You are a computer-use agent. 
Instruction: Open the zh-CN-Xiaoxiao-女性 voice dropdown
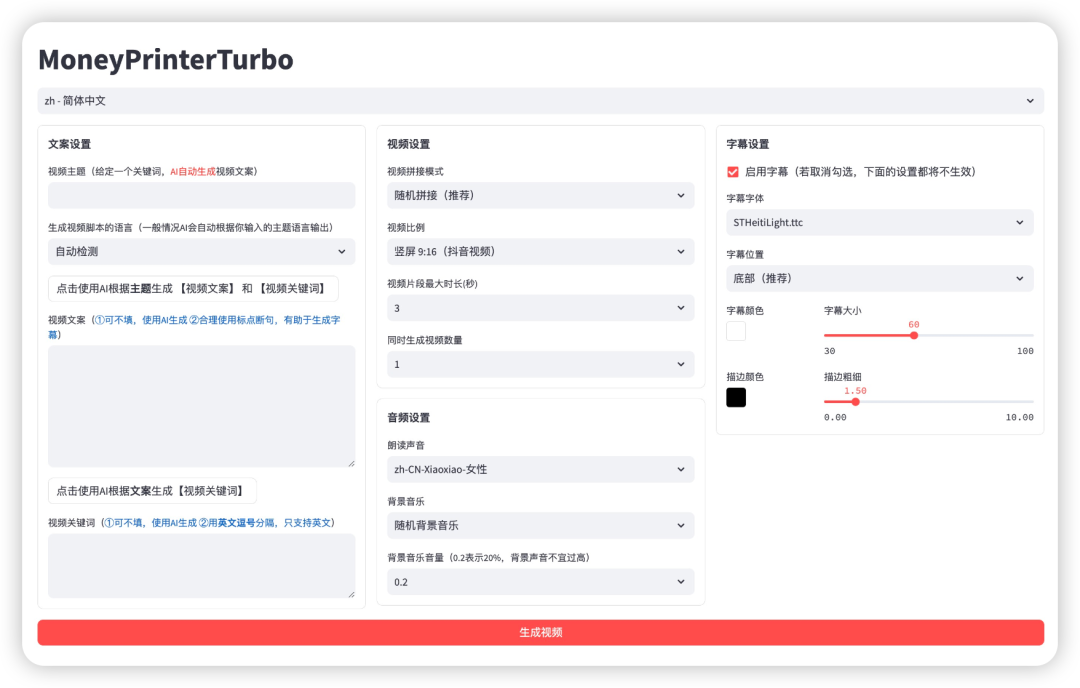[x=540, y=470]
